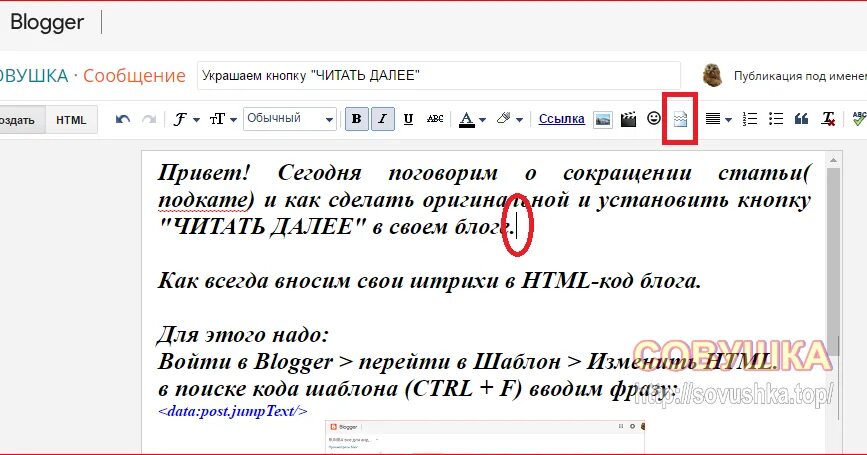Apply numbered list formatting

click(x=750, y=119)
